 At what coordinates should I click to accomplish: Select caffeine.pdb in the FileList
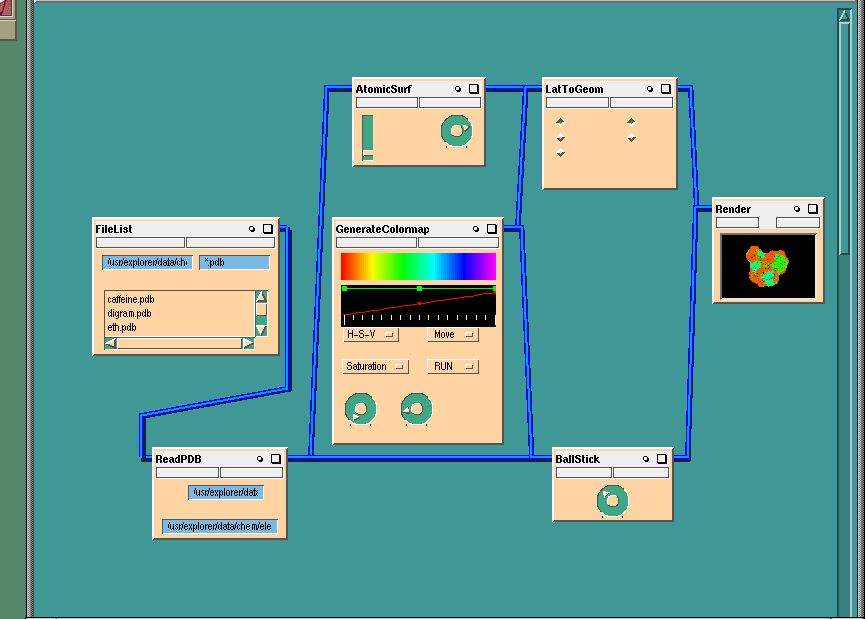tap(131, 299)
